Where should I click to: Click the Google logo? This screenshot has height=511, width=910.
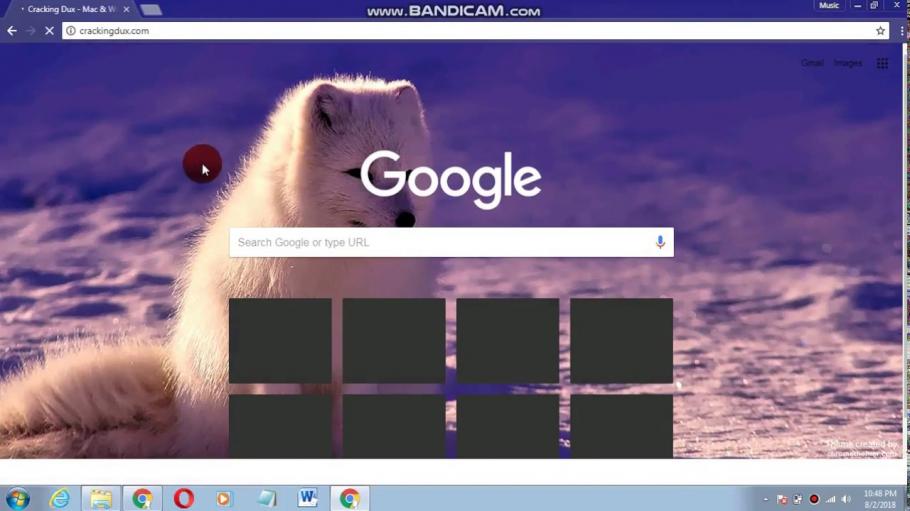tap(451, 179)
